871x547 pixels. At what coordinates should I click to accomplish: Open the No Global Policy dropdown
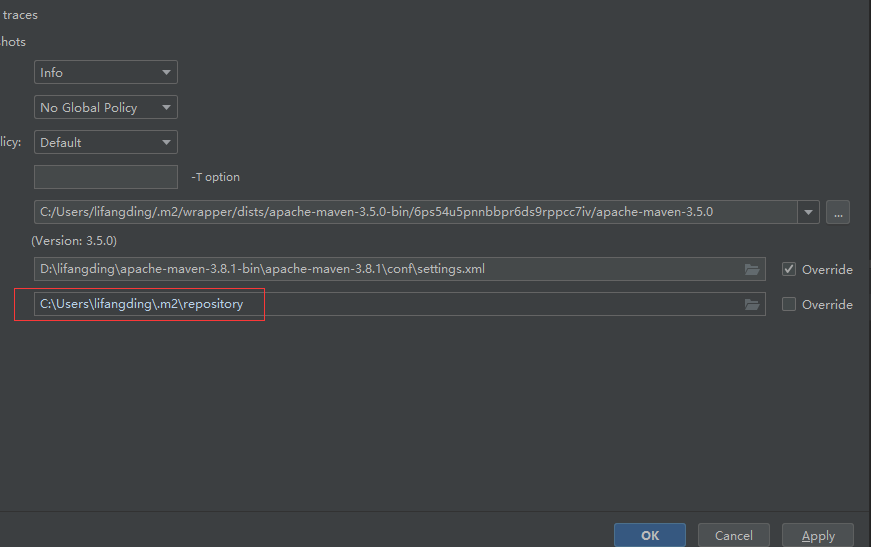point(106,107)
